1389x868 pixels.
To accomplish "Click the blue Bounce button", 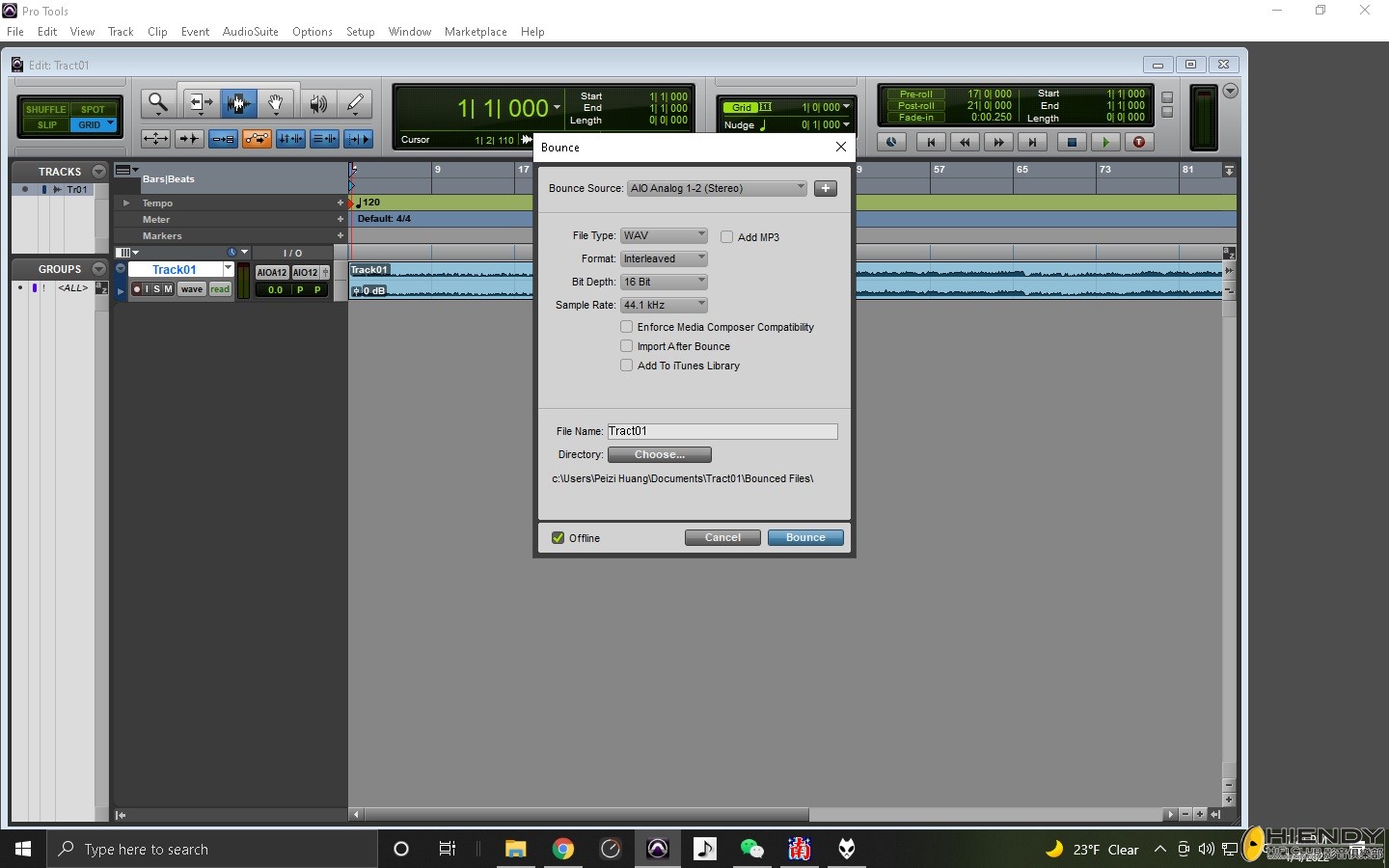I will [x=805, y=537].
